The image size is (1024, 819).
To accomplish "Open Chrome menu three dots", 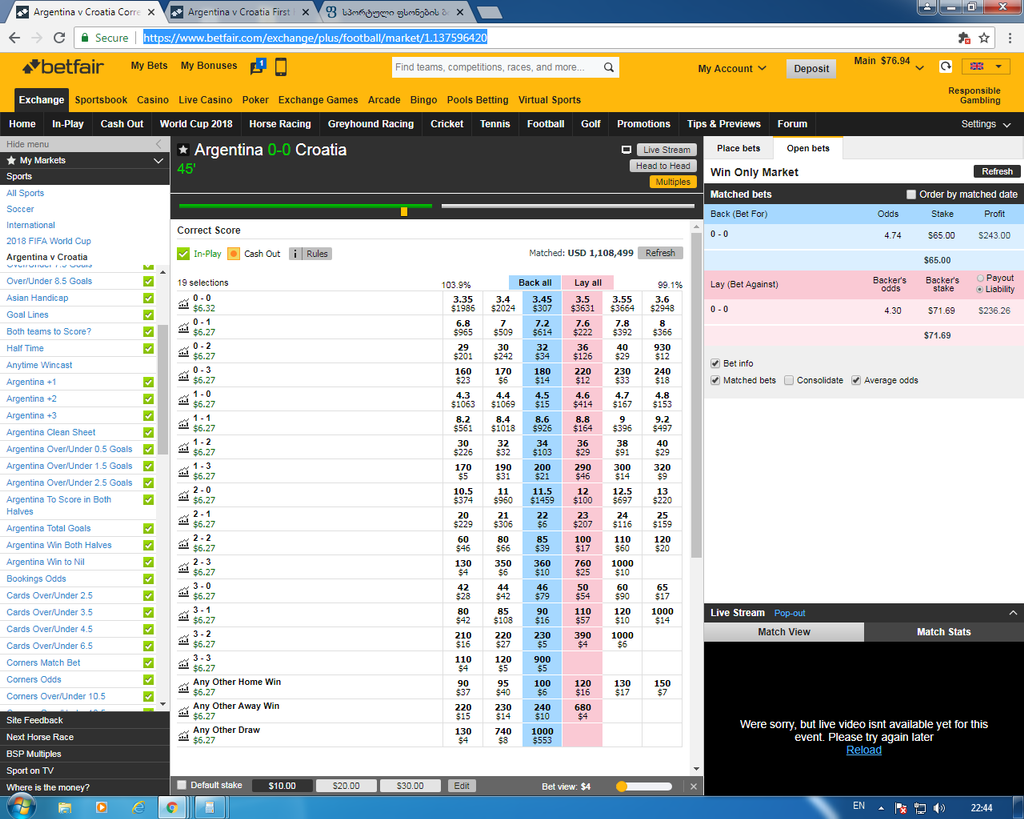I will tap(1010, 38).
